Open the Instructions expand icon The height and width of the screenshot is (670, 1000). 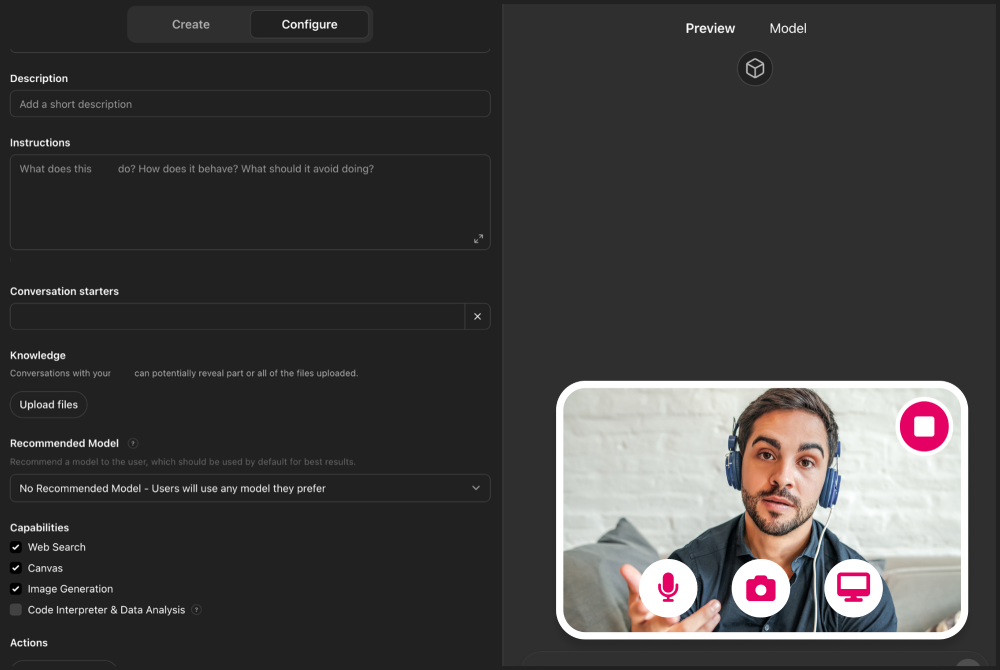(x=478, y=239)
